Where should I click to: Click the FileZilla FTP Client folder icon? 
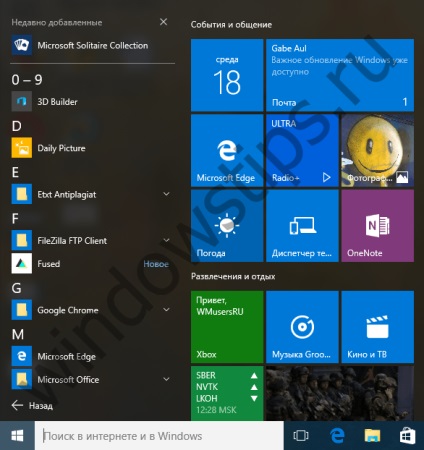[x=22, y=240]
